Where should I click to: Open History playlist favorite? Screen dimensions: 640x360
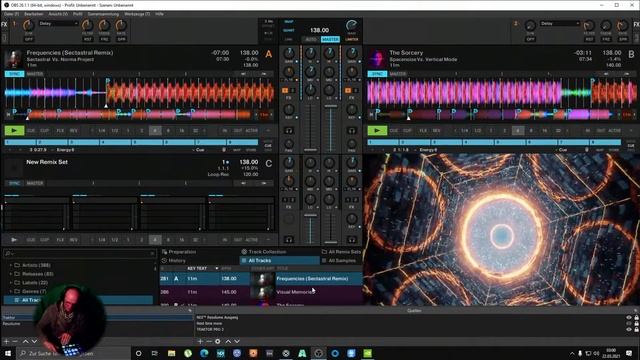pos(174,260)
